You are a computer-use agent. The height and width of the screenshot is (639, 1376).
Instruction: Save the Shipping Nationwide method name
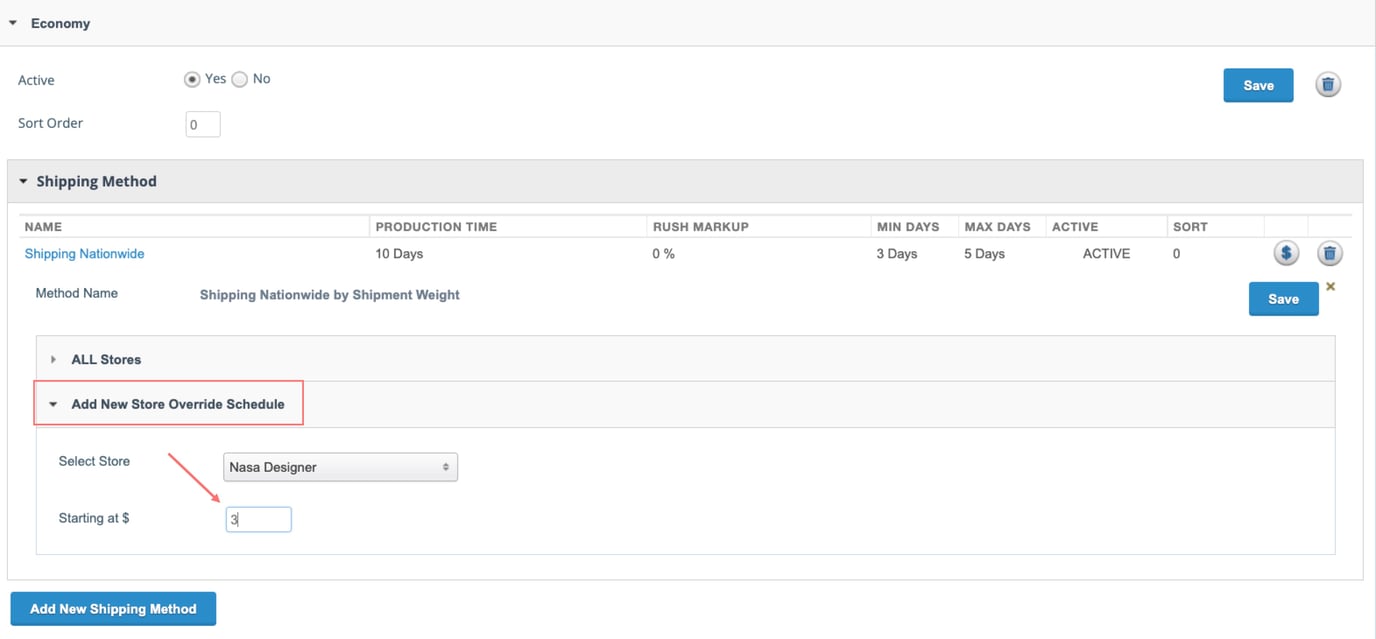click(1282, 299)
